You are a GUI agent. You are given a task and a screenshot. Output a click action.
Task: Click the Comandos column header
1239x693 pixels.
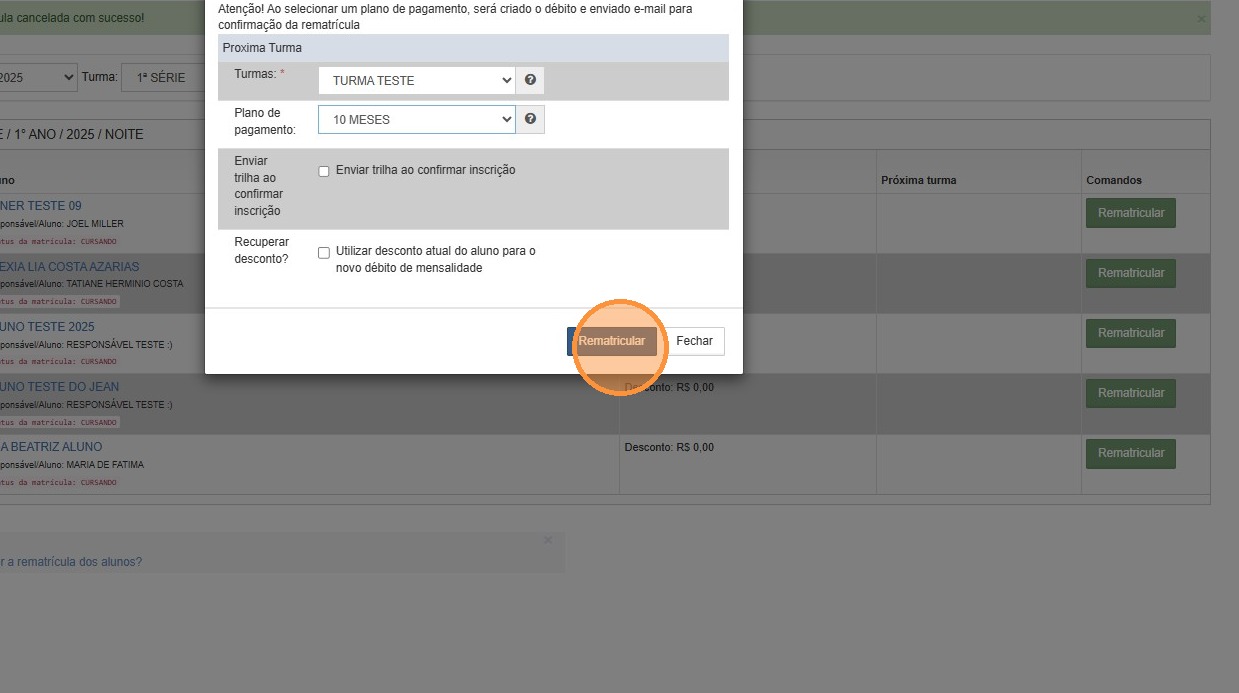point(1114,180)
